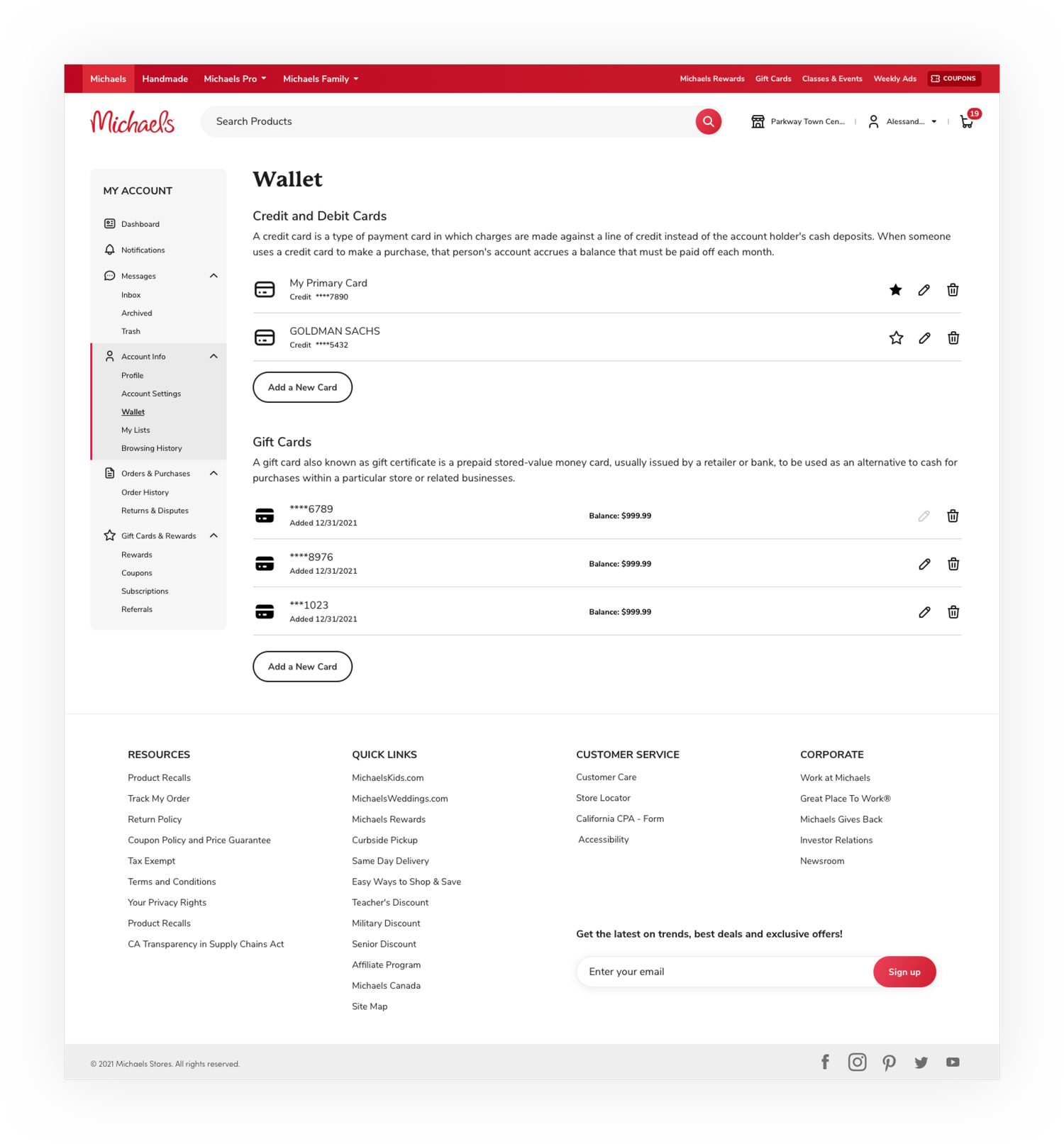This screenshot has width=1064, height=1144.
Task: Delete the GOLDMAN SACHS card
Action: point(953,338)
